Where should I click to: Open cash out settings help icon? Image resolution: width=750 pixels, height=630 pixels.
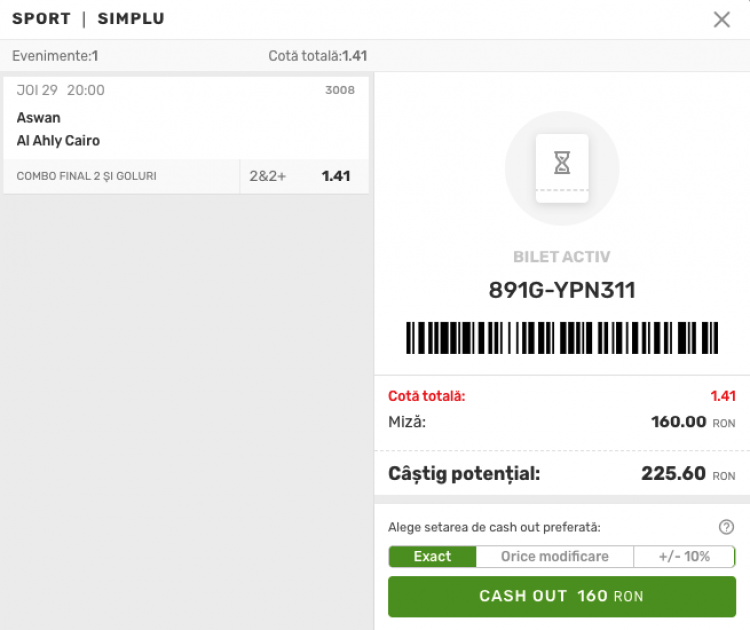726,527
